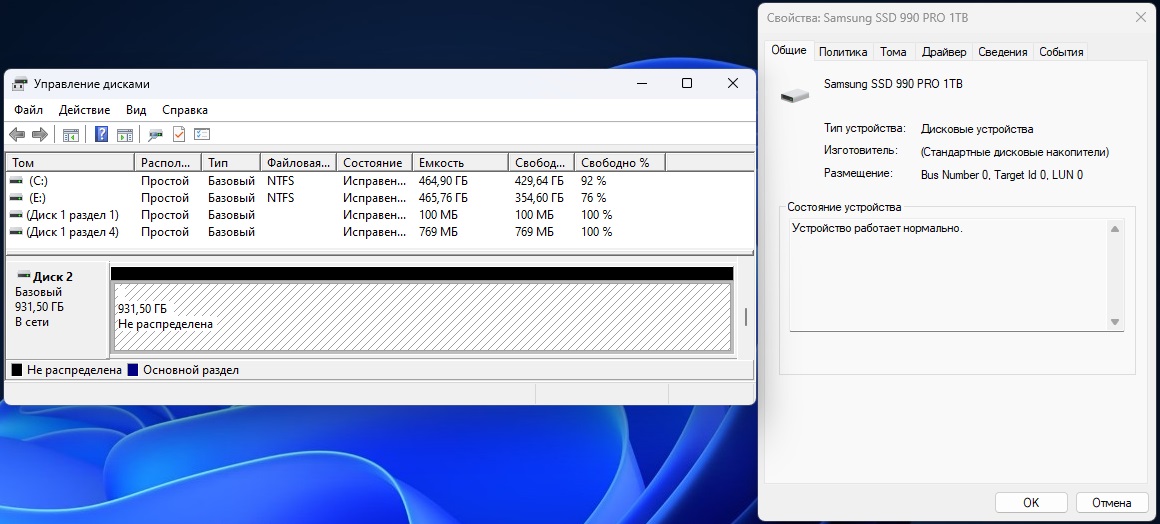Click the 464,90 ГБ capacity cell
This screenshot has height=524, width=1160.
pyautogui.click(x=443, y=181)
